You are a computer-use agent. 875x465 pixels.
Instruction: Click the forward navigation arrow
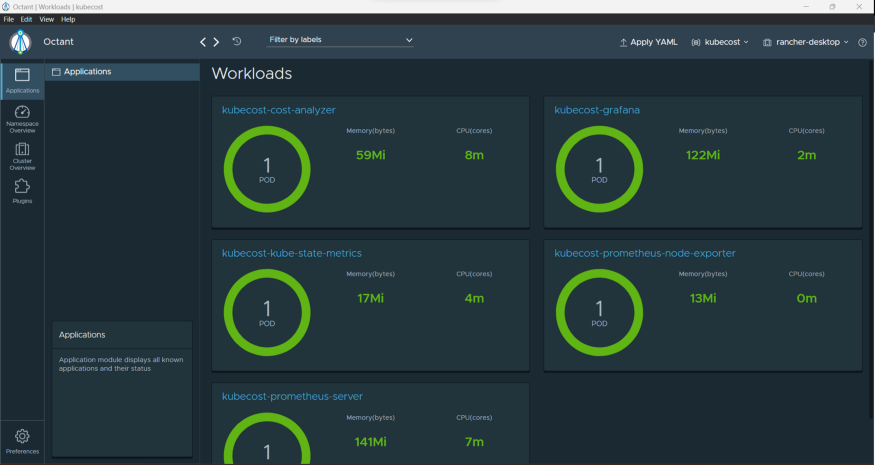pos(216,42)
